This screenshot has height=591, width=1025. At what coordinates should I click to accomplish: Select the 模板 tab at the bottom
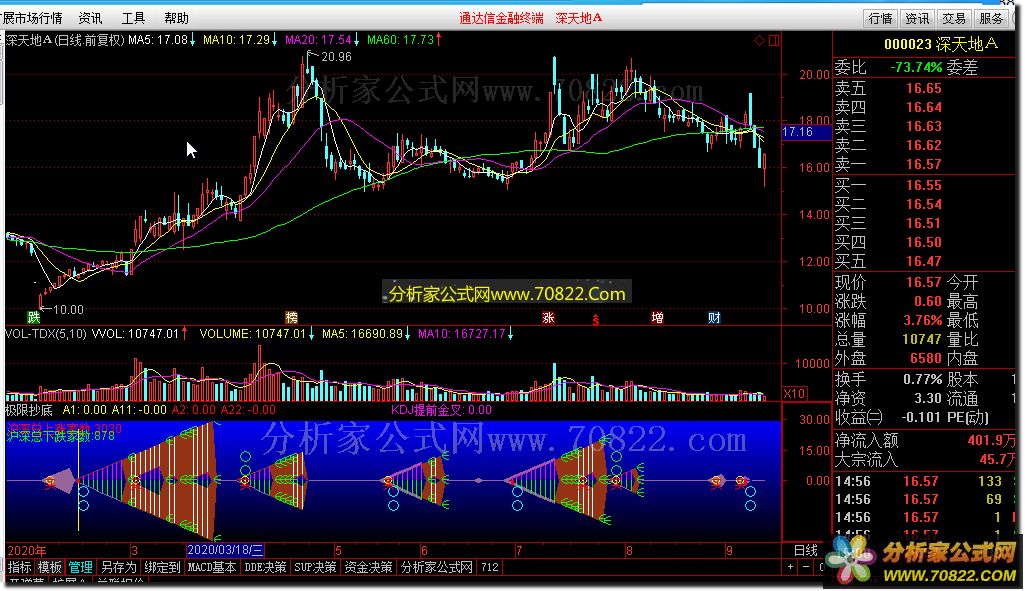(50, 567)
